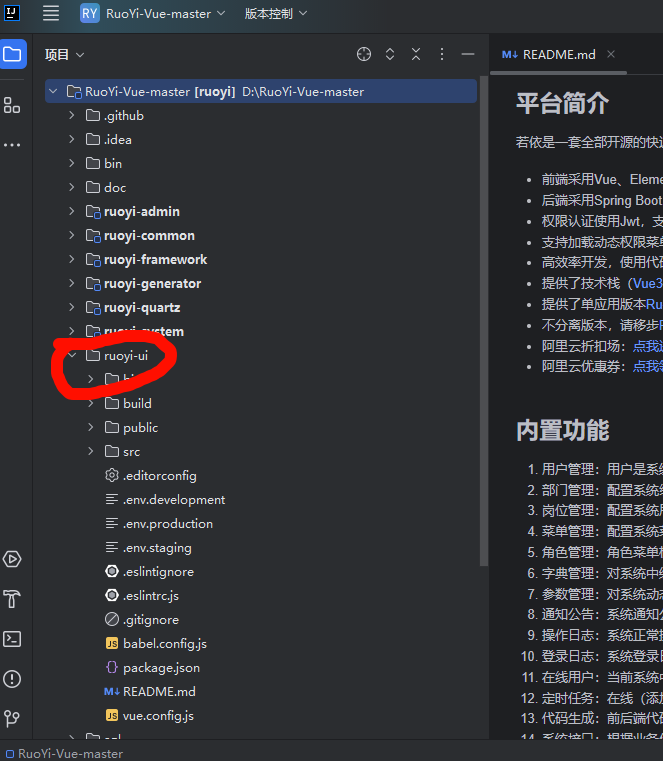Toggle the Project tool window folder icon
This screenshot has height=761, width=663.
(12, 54)
